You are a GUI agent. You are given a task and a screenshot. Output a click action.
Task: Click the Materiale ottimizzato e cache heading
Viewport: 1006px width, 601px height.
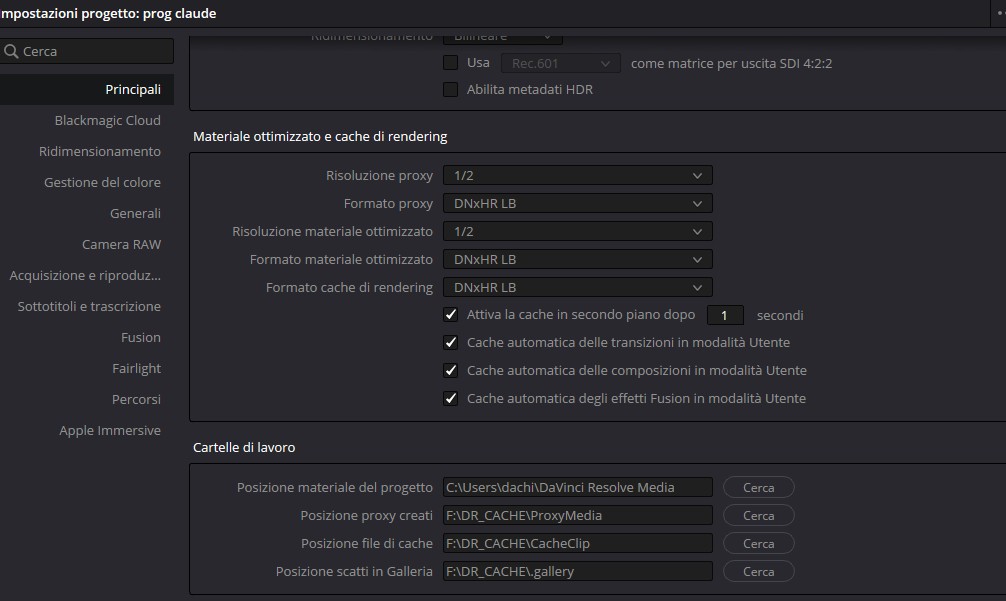click(320, 137)
